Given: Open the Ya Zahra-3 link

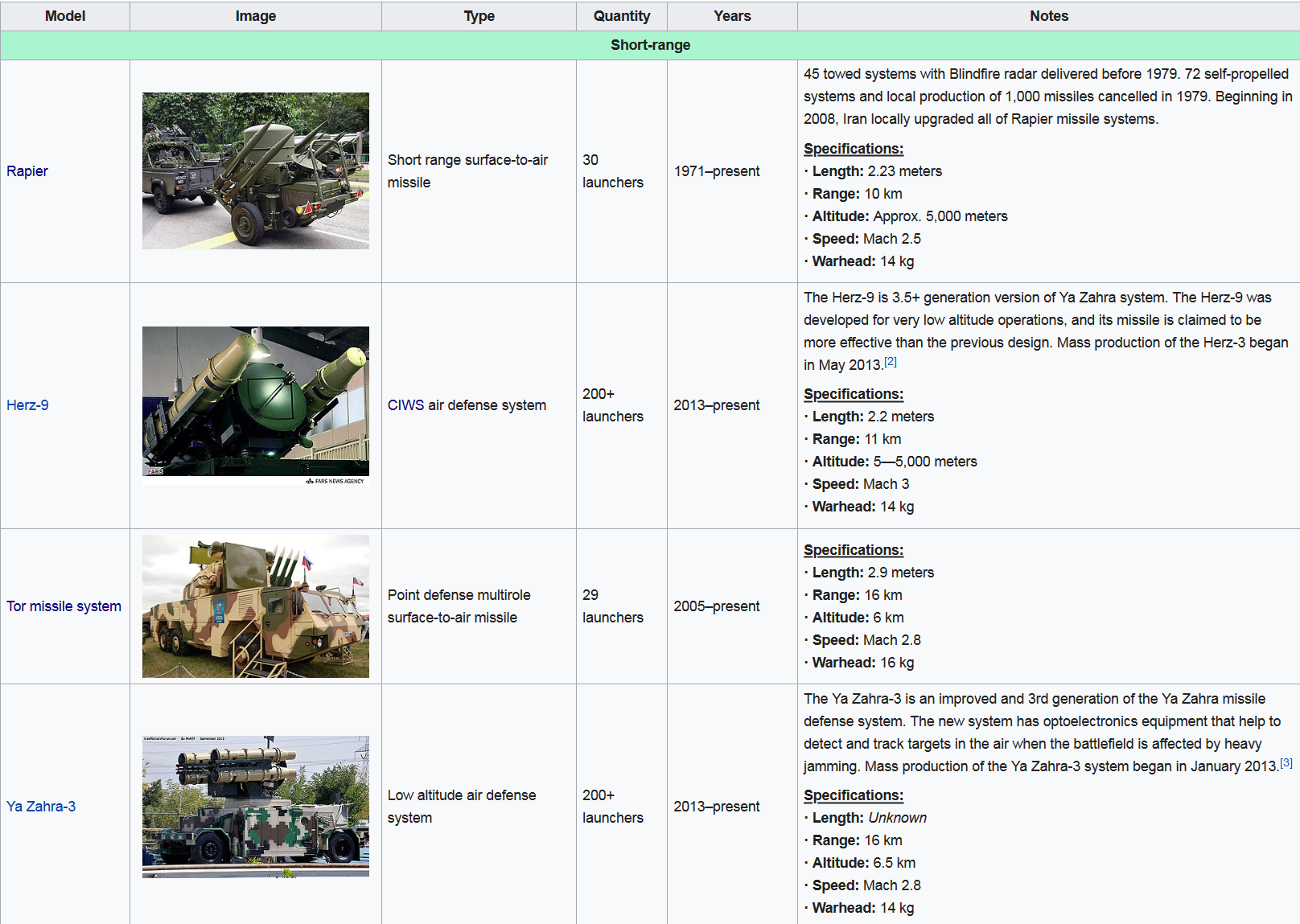Looking at the screenshot, I should pos(41,807).
